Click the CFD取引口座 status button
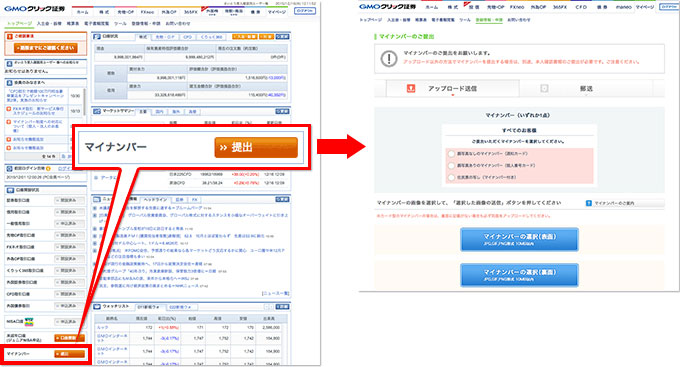Viewport: 680px width, 367px height. point(69,294)
